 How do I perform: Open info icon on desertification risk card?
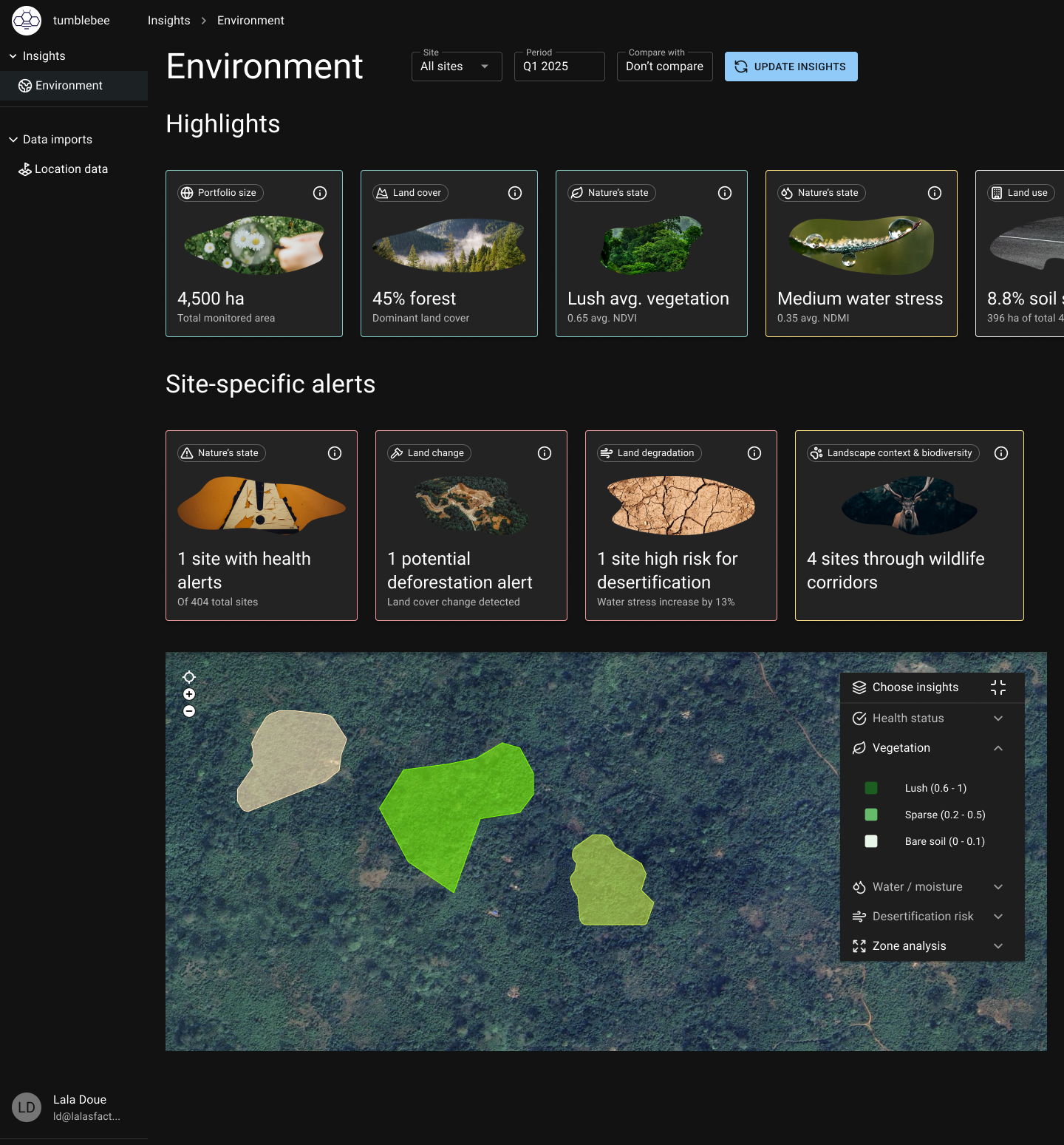click(x=754, y=453)
